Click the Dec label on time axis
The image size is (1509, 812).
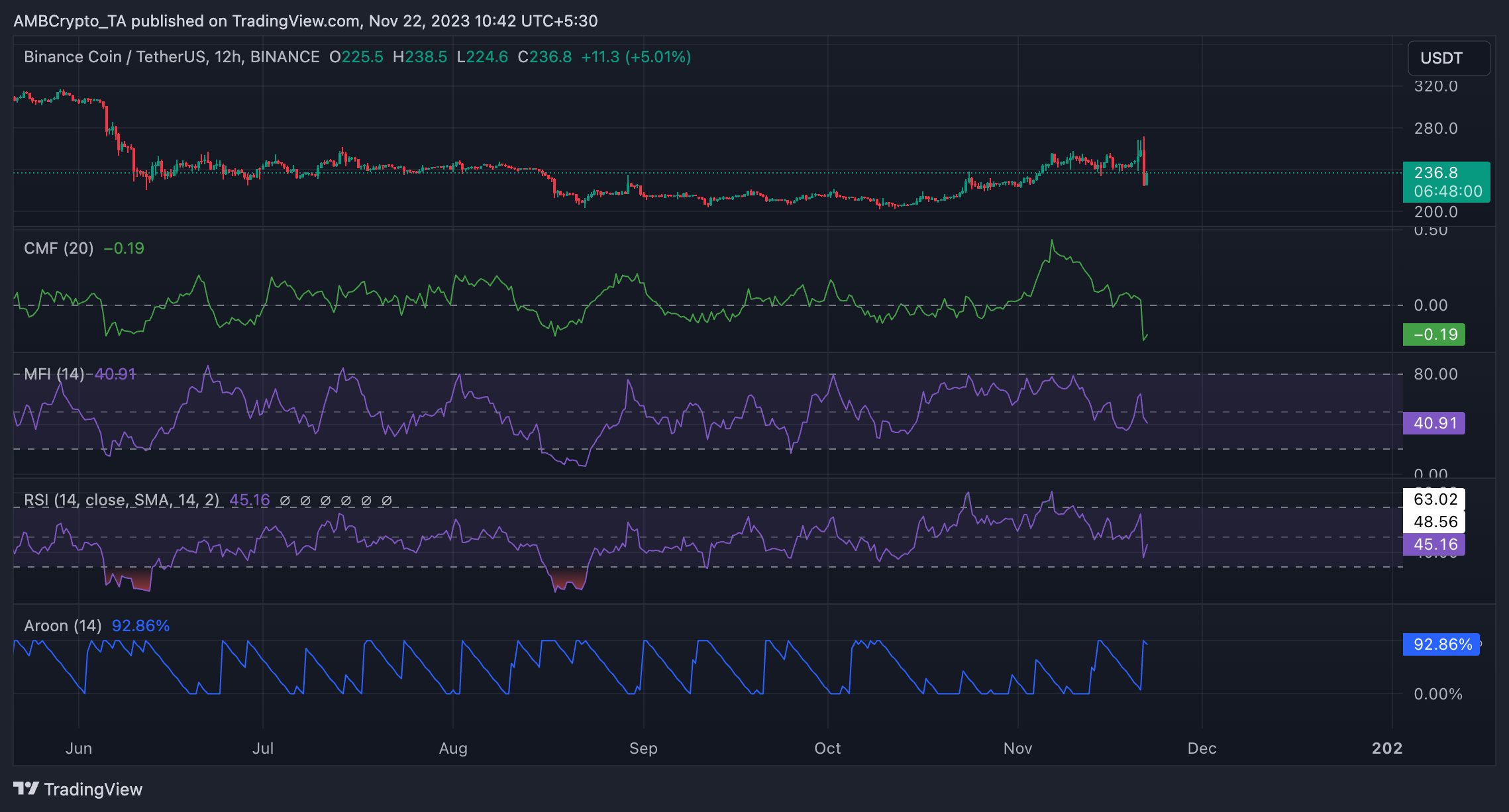(1202, 748)
